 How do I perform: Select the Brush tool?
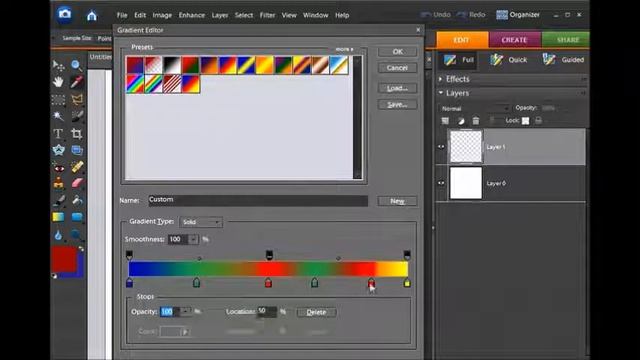click(x=58, y=200)
